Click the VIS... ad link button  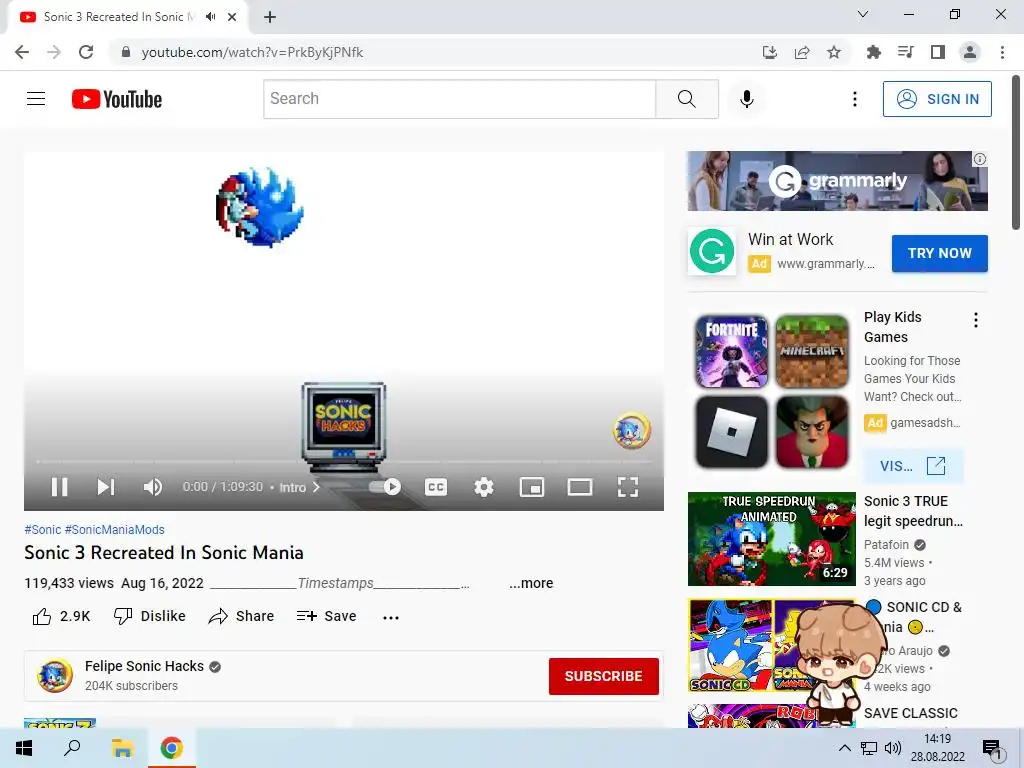(912, 466)
